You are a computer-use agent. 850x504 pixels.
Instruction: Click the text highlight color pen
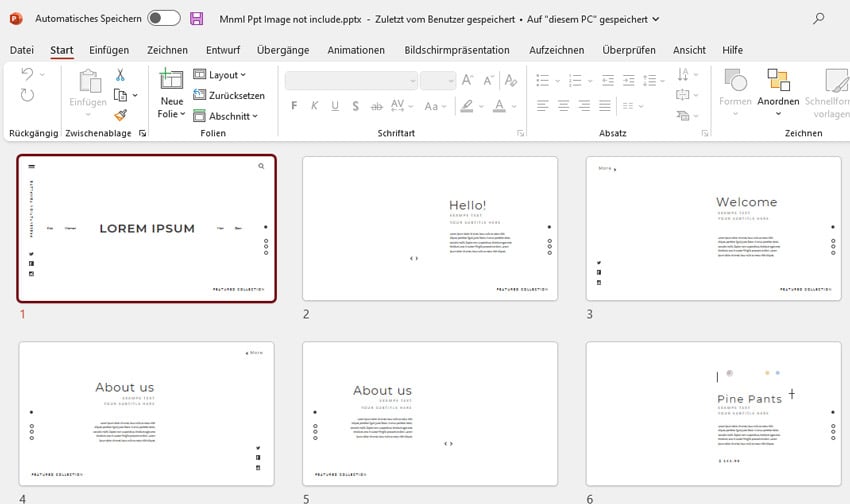[467, 106]
